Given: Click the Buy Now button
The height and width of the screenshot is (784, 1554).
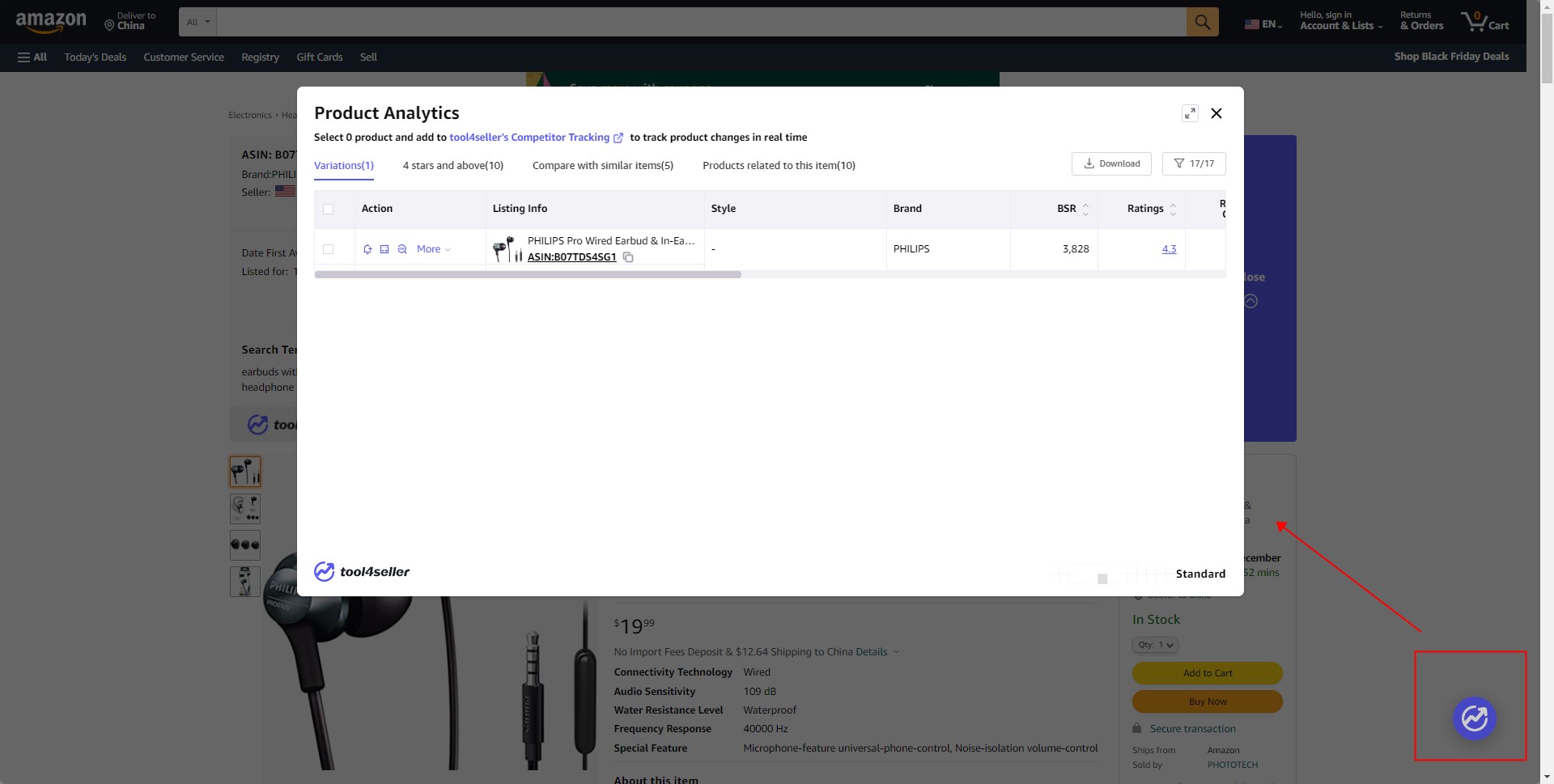Looking at the screenshot, I should pyautogui.click(x=1208, y=701).
